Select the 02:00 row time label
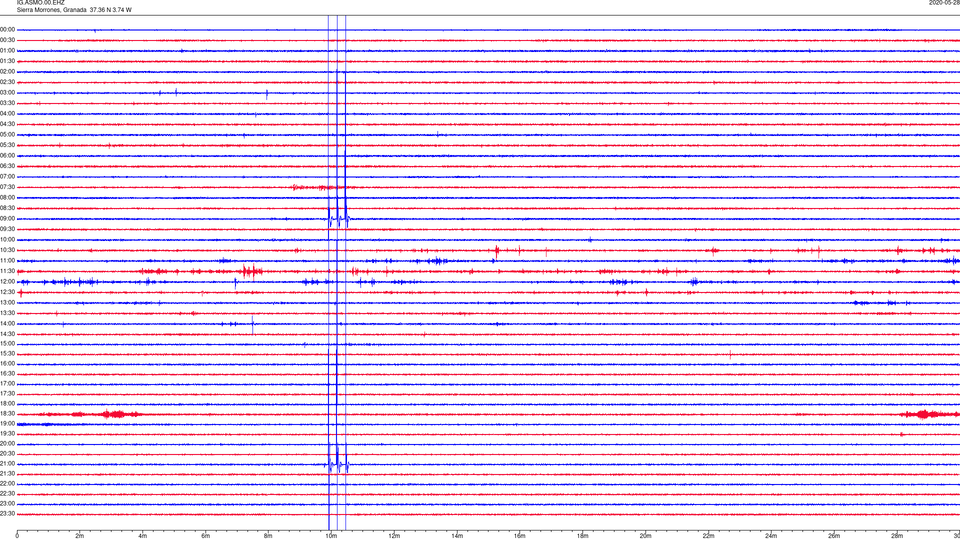This screenshot has width=960, height=540. [7, 72]
